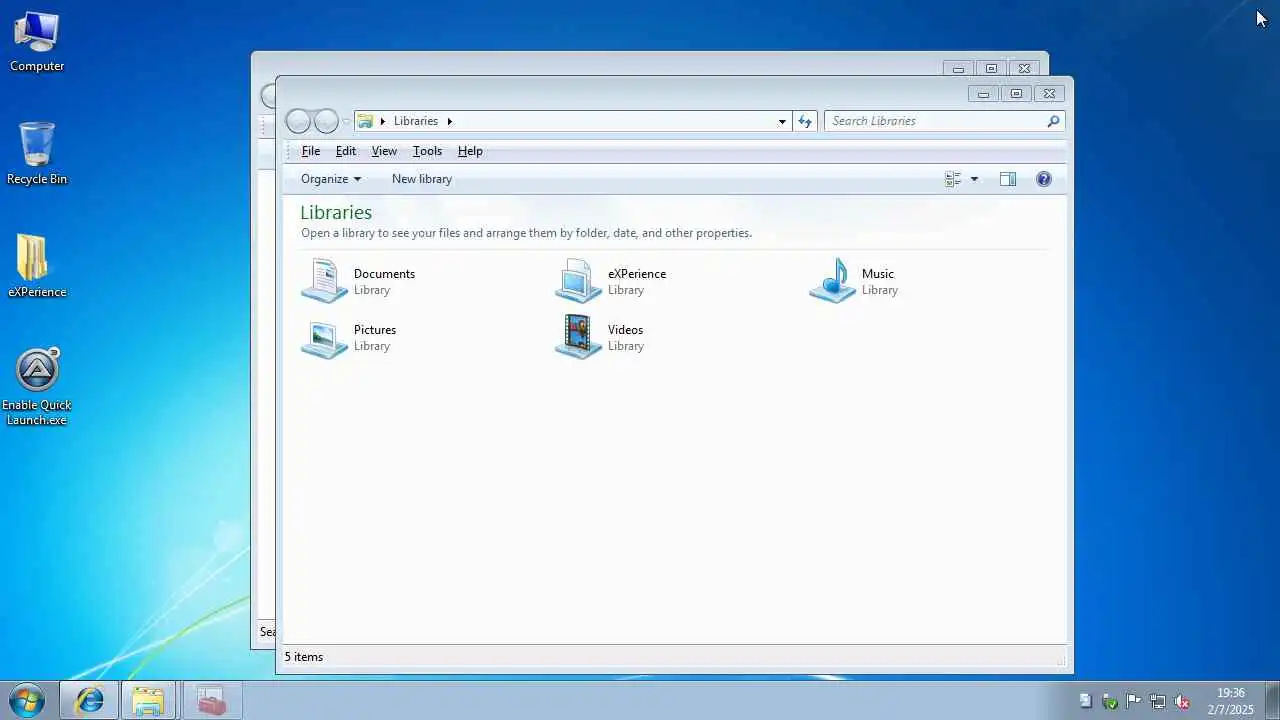Click Windows Explorer taskbar button
Viewport: 1280px width, 720px height.
click(148, 700)
